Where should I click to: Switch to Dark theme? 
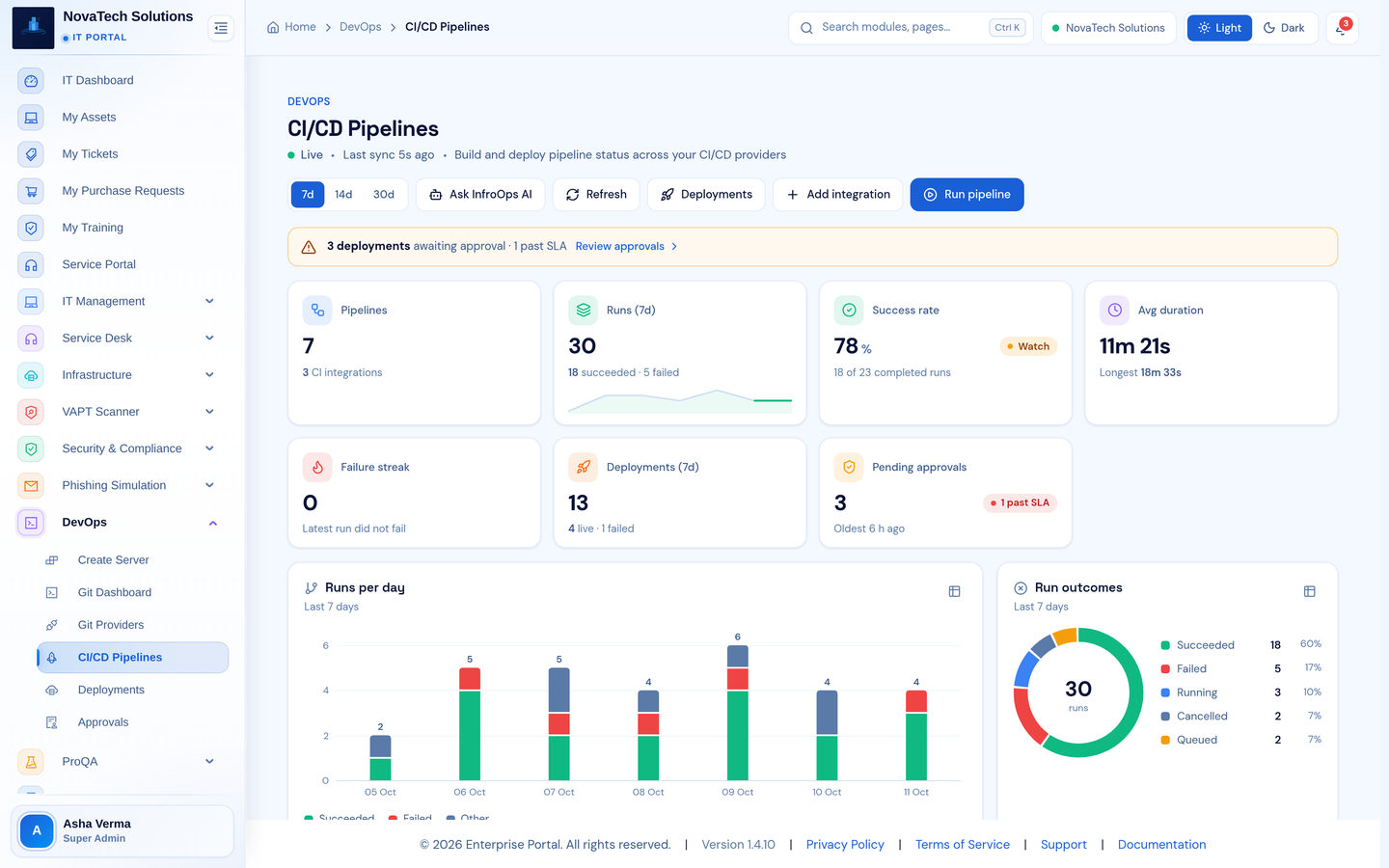pyautogui.click(x=1284, y=28)
